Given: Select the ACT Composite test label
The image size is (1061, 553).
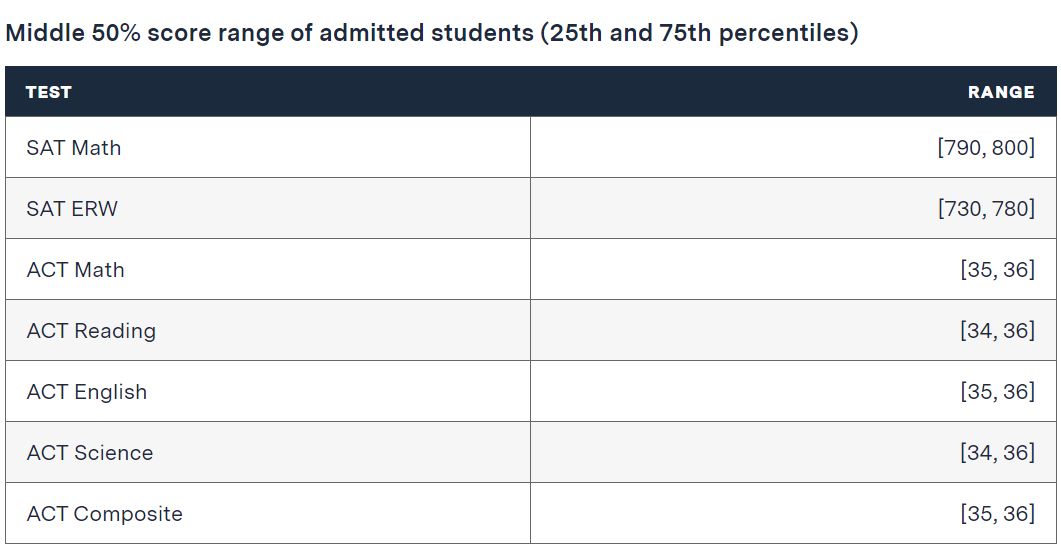Looking at the screenshot, I should (x=105, y=514).
